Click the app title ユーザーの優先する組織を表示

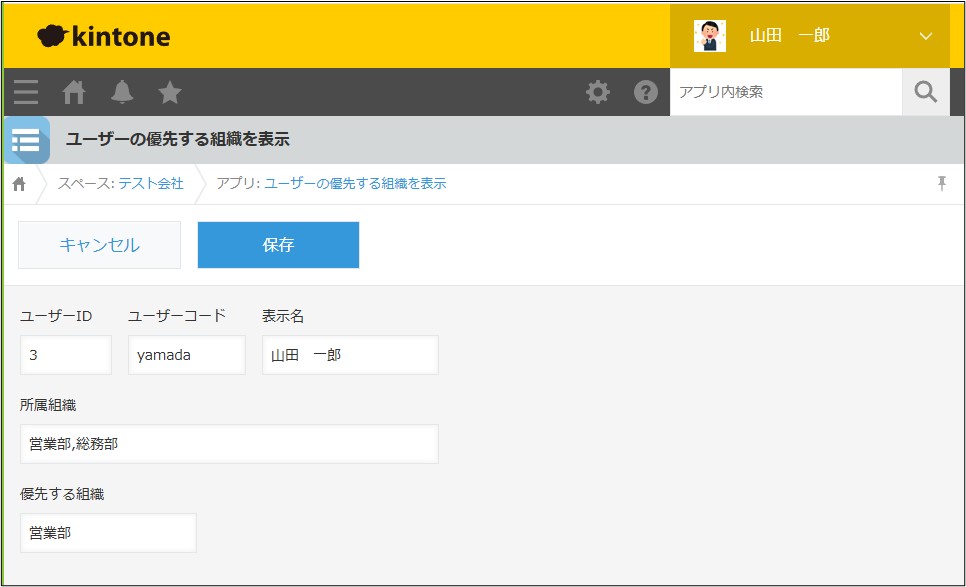tap(178, 139)
